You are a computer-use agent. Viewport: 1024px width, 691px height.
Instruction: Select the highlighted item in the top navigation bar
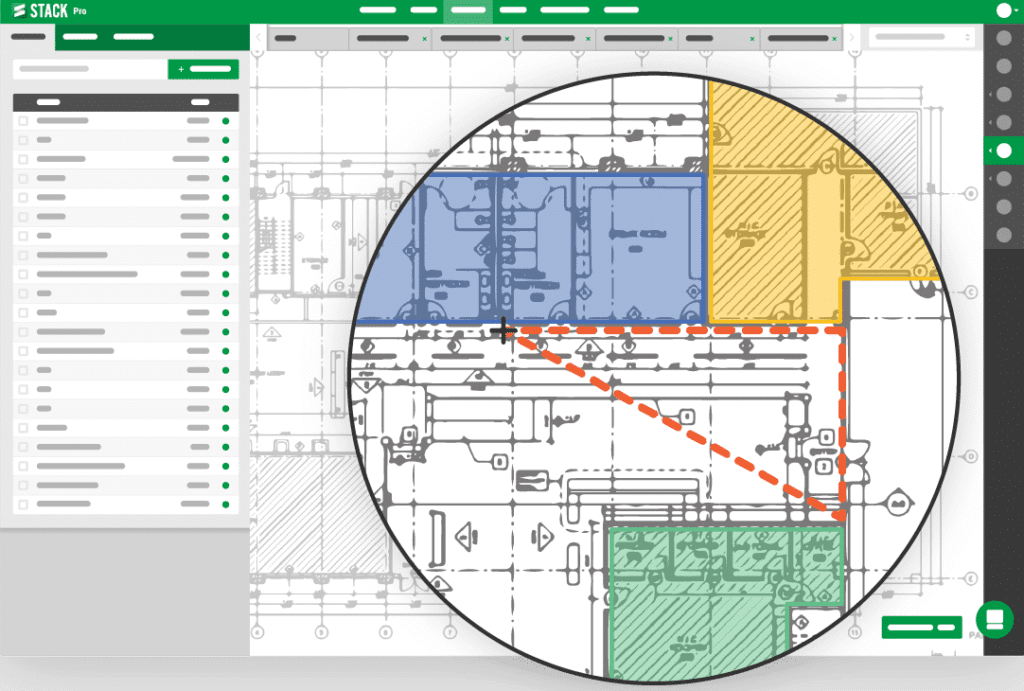[468, 10]
